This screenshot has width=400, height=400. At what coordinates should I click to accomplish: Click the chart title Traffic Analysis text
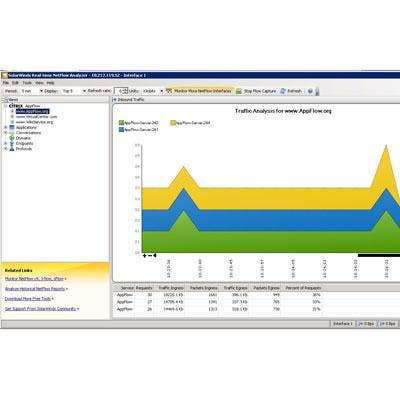(x=283, y=111)
